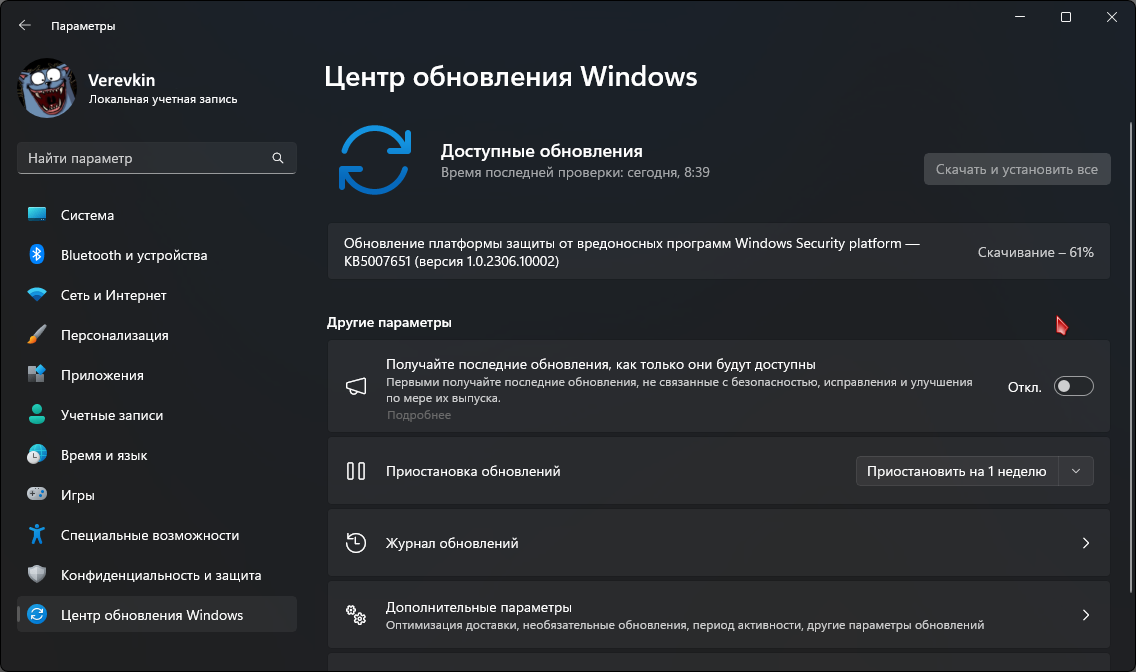Click the Специальные возможности accessibility icon

[x=37, y=534]
